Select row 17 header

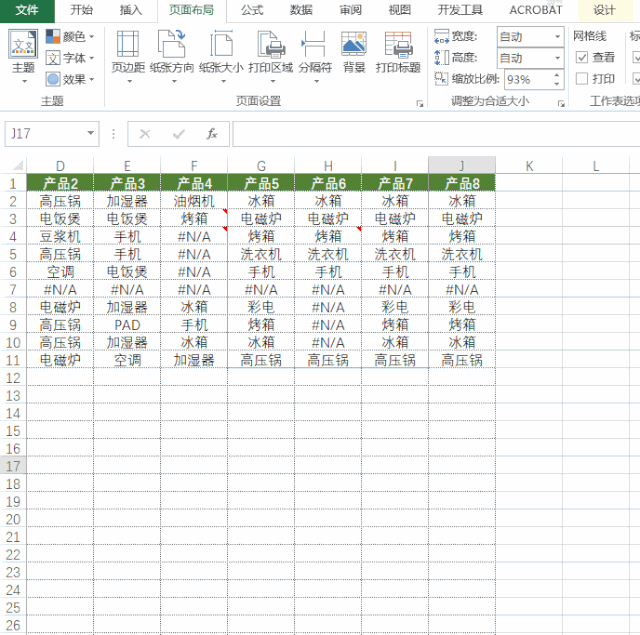coord(13,466)
